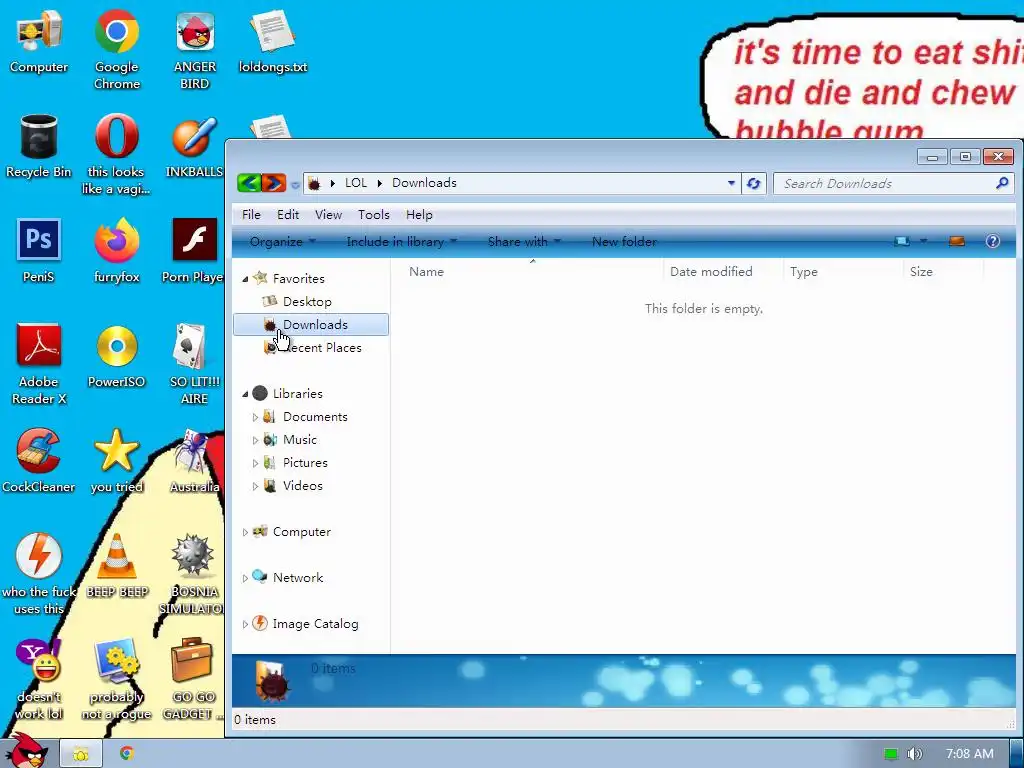This screenshot has width=1024, height=768.
Task: Select the furryfox Firefox icon
Action: click(x=117, y=251)
